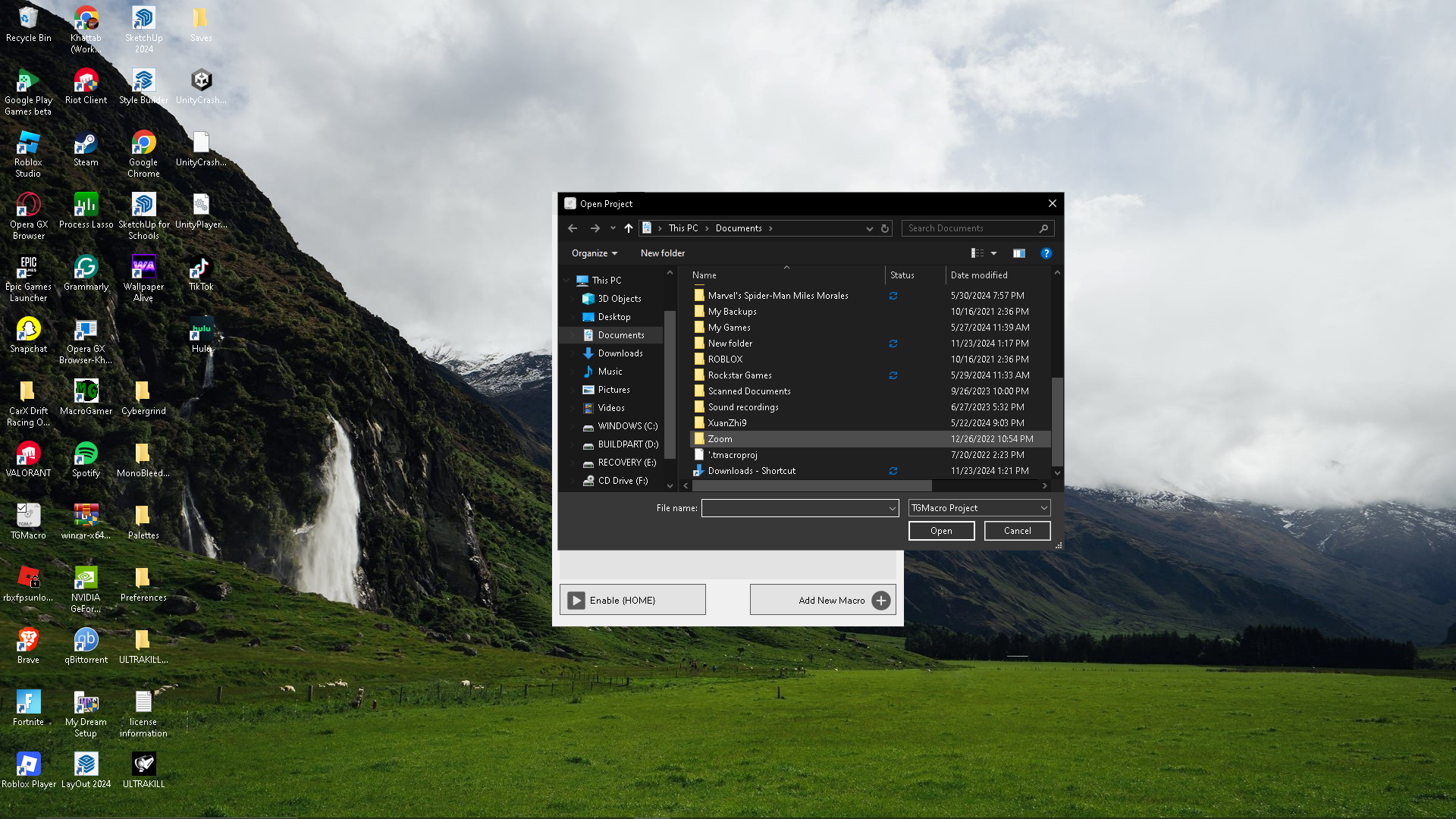
Task: Expand the File name history dropdown
Action: pyautogui.click(x=892, y=508)
